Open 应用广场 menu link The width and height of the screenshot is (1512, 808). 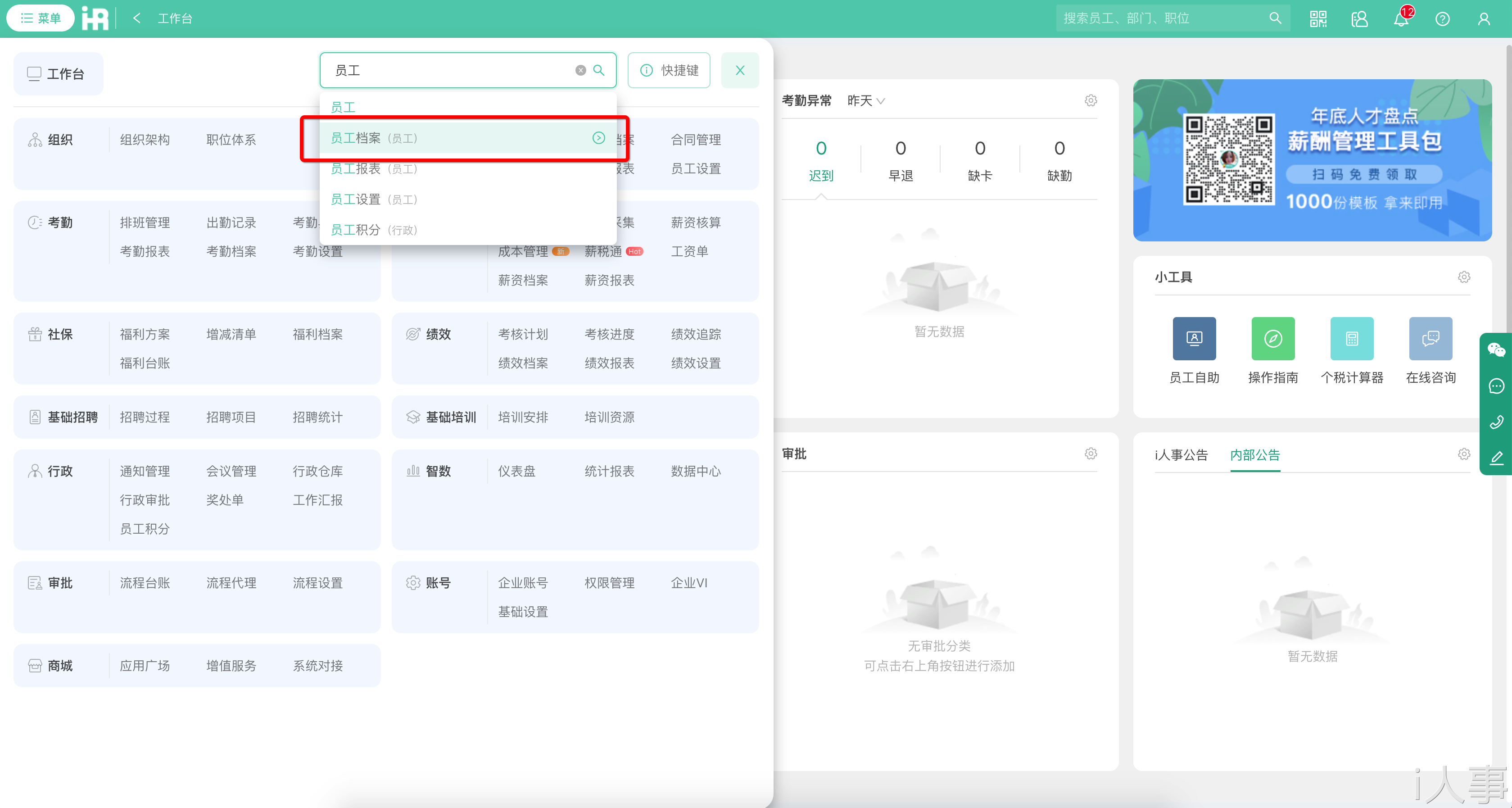click(145, 665)
